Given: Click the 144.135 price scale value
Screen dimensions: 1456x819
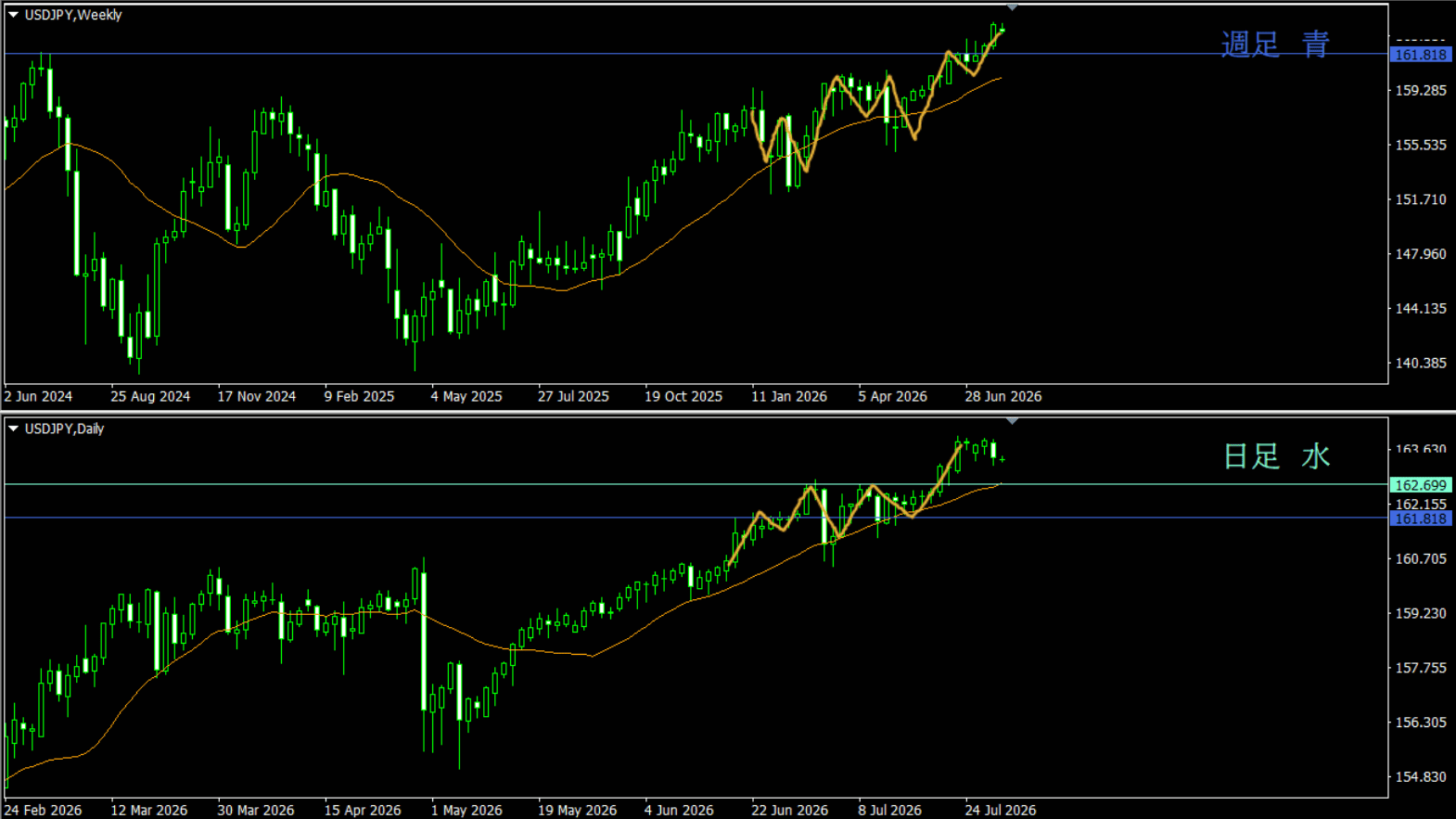Looking at the screenshot, I should tap(1421, 309).
